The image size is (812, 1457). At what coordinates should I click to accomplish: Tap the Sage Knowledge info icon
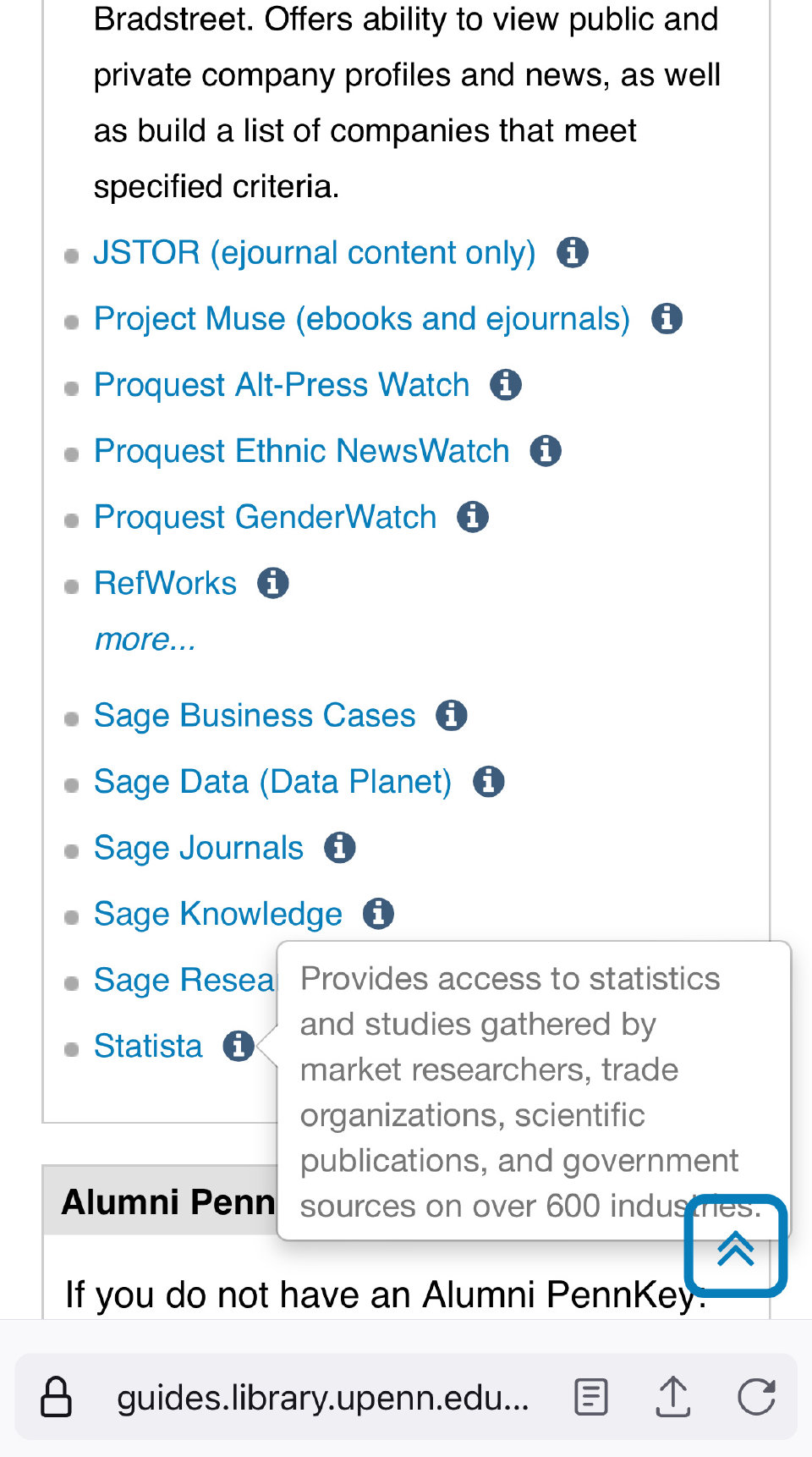click(378, 913)
